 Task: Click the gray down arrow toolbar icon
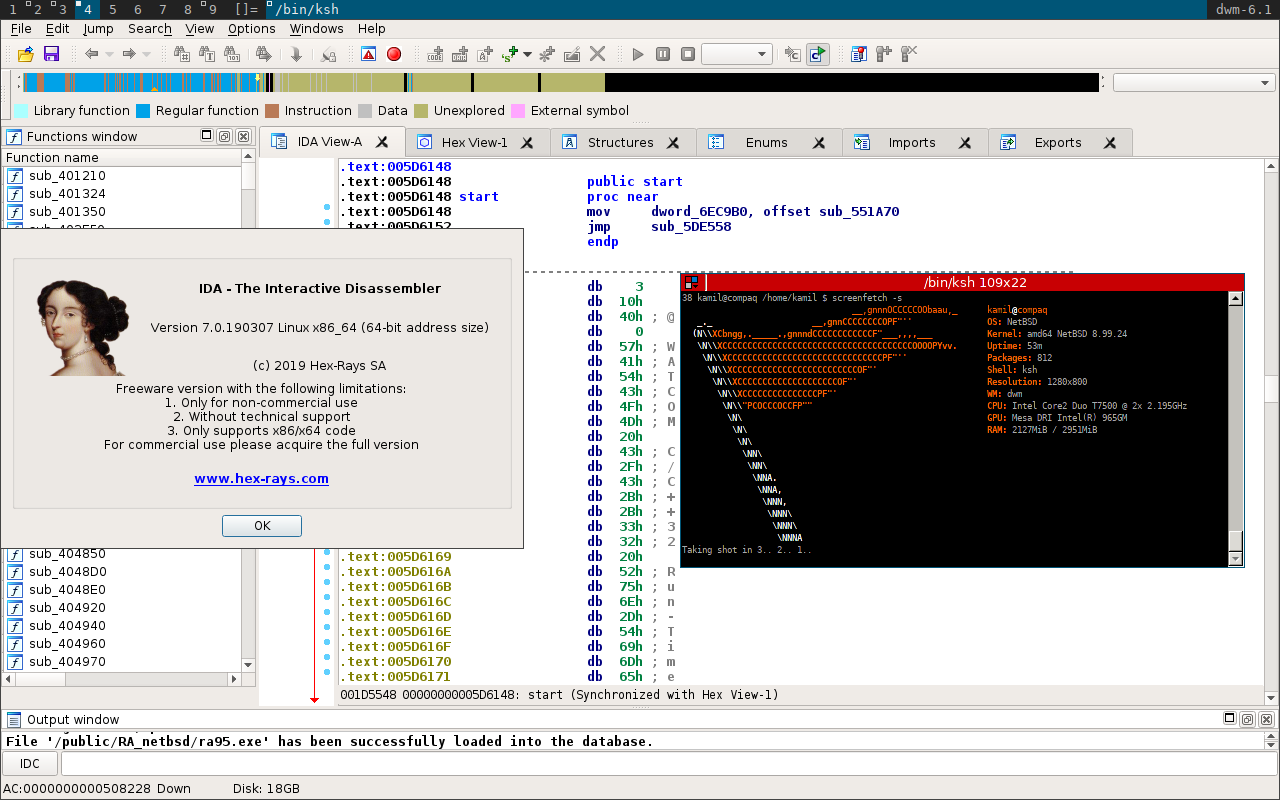click(296, 54)
